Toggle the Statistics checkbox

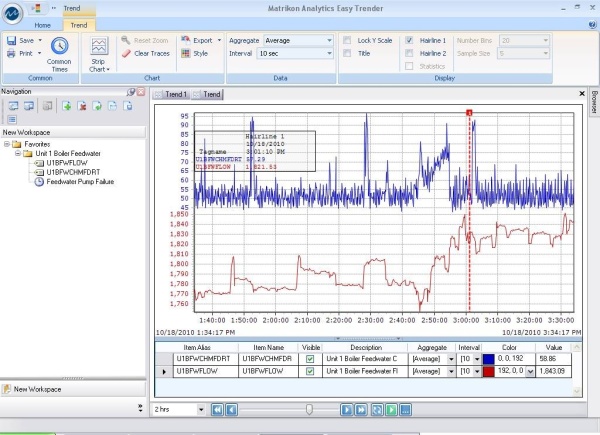coord(409,66)
